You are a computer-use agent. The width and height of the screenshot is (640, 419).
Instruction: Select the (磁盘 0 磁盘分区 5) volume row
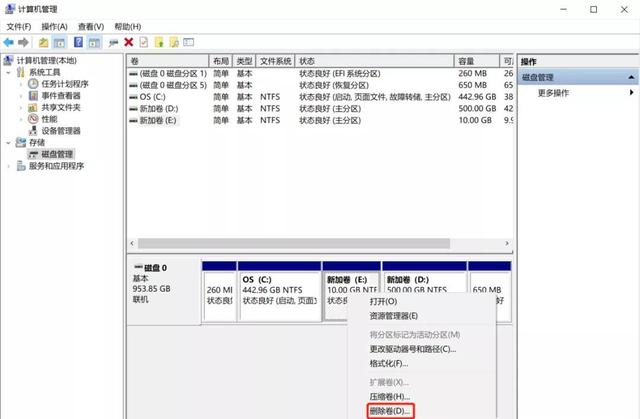click(x=320, y=85)
